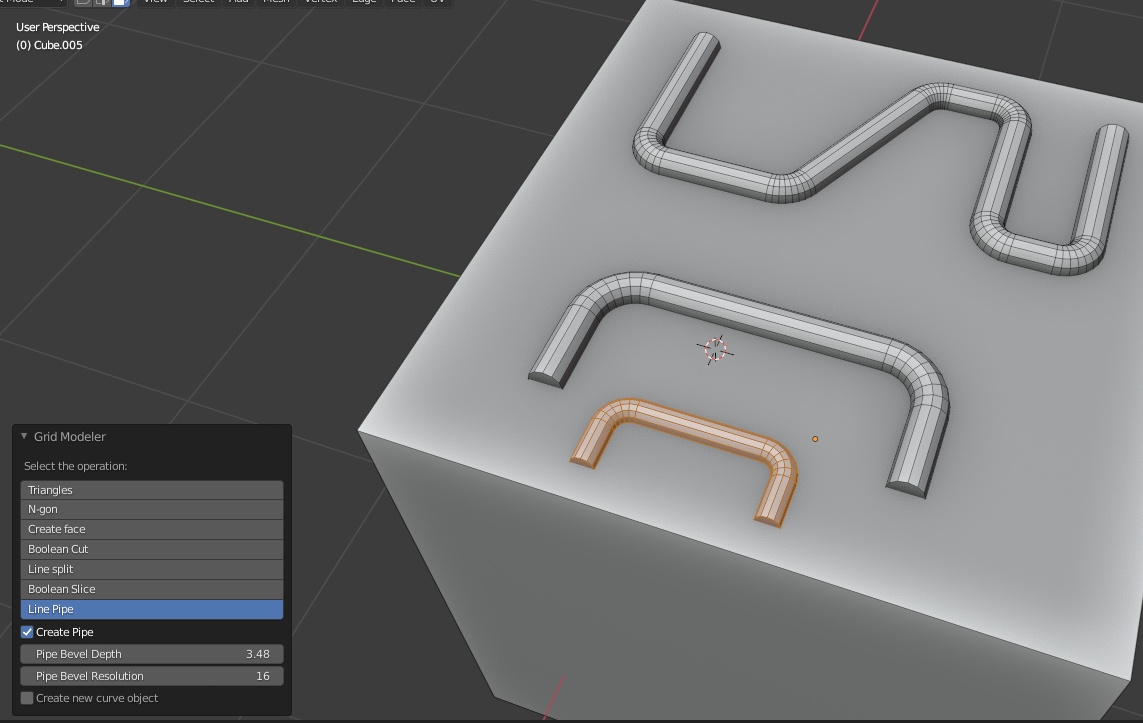Choose the Line split operation
The height and width of the screenshot is (723, 1143).
pos(151,568)
